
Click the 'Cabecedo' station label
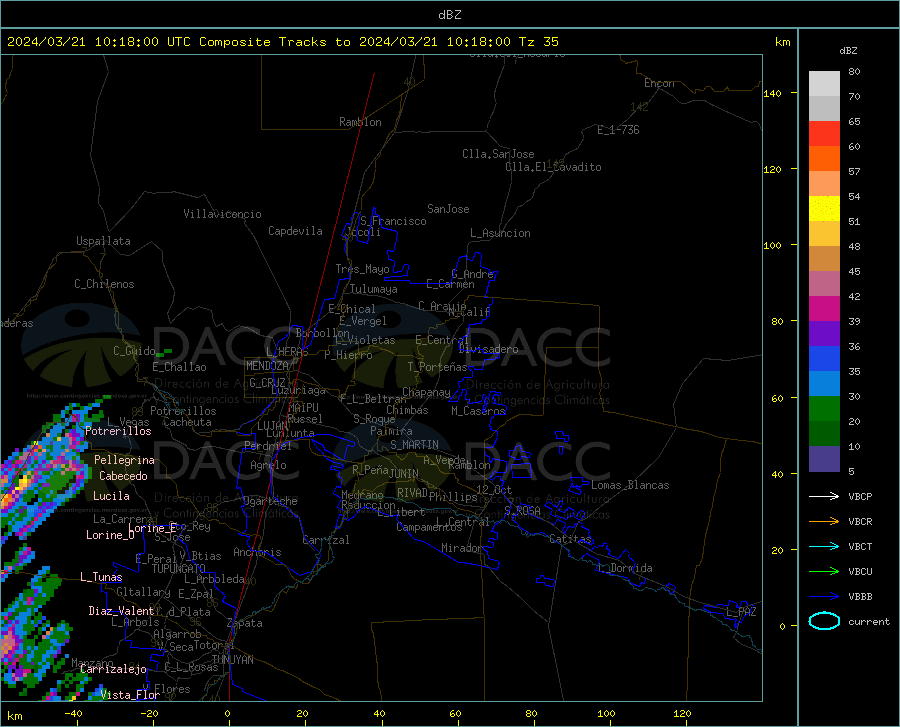(123, 476)
